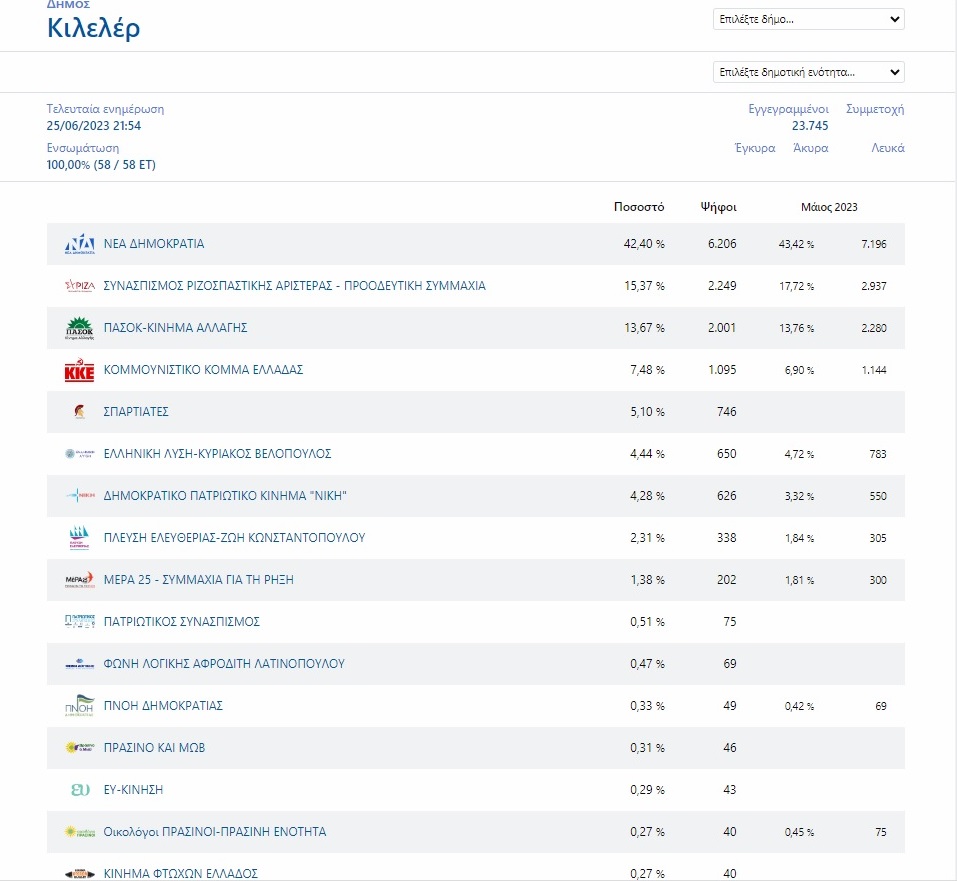Click the Nea Dimokratia party logo
Viewport: 957px width, 881px height.
pos(79,244)
